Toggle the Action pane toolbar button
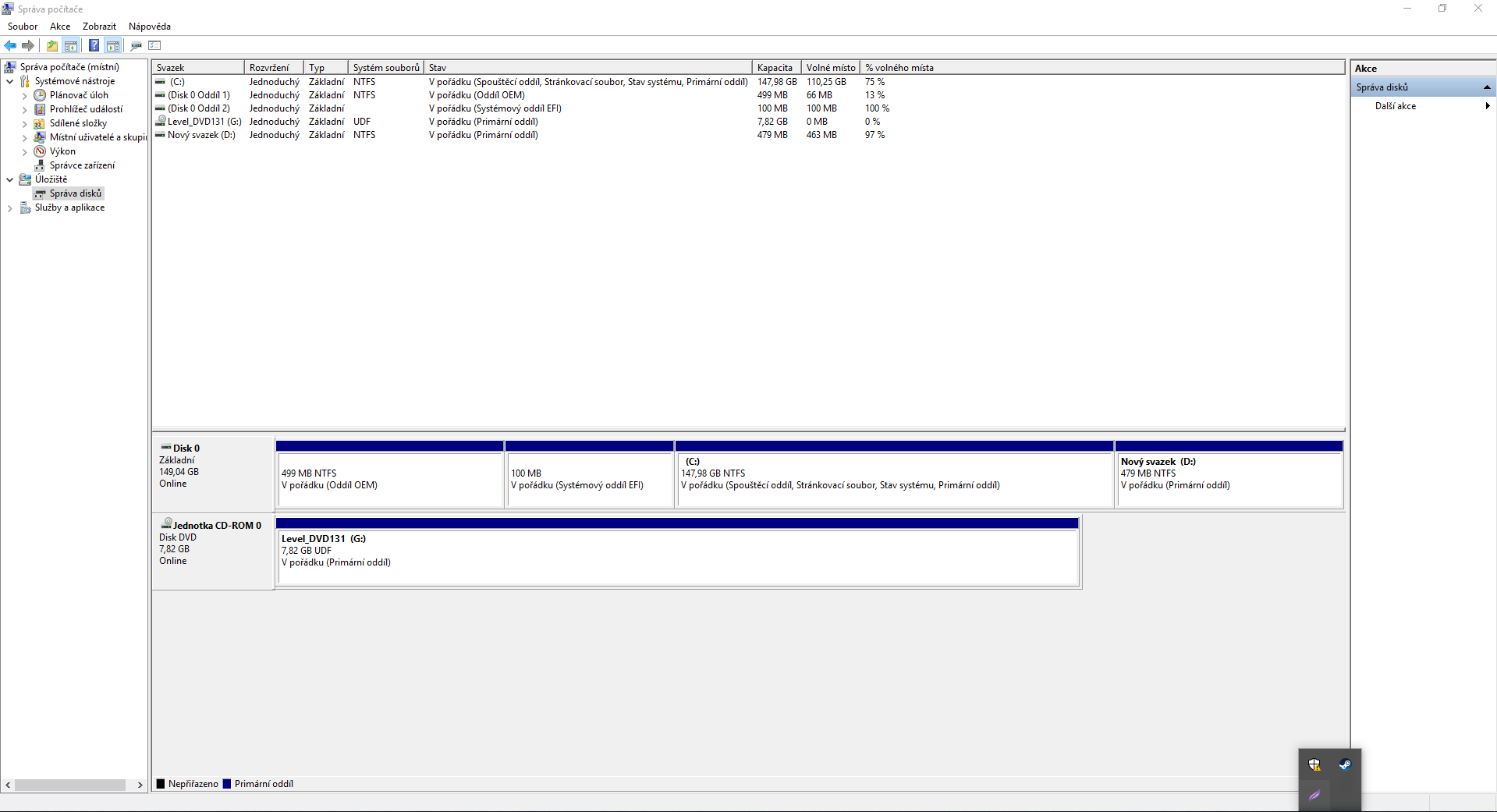This screenshot has width=1497, height=812. pyautogui.click(x=113, y=45)
